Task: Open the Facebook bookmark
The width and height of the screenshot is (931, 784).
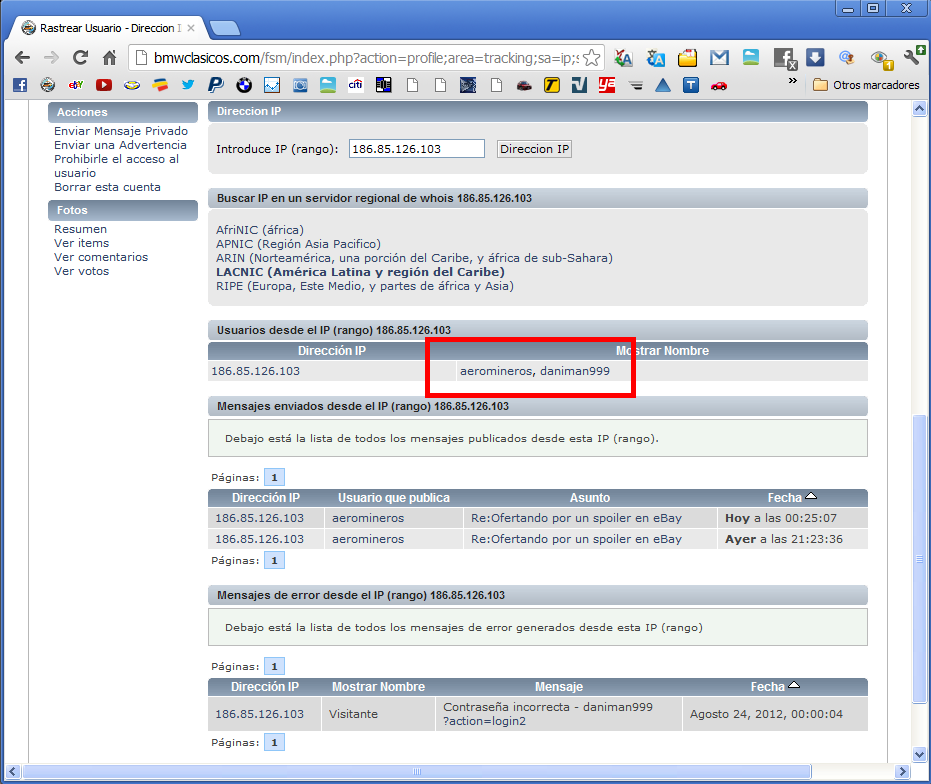Action: [20, 85]
